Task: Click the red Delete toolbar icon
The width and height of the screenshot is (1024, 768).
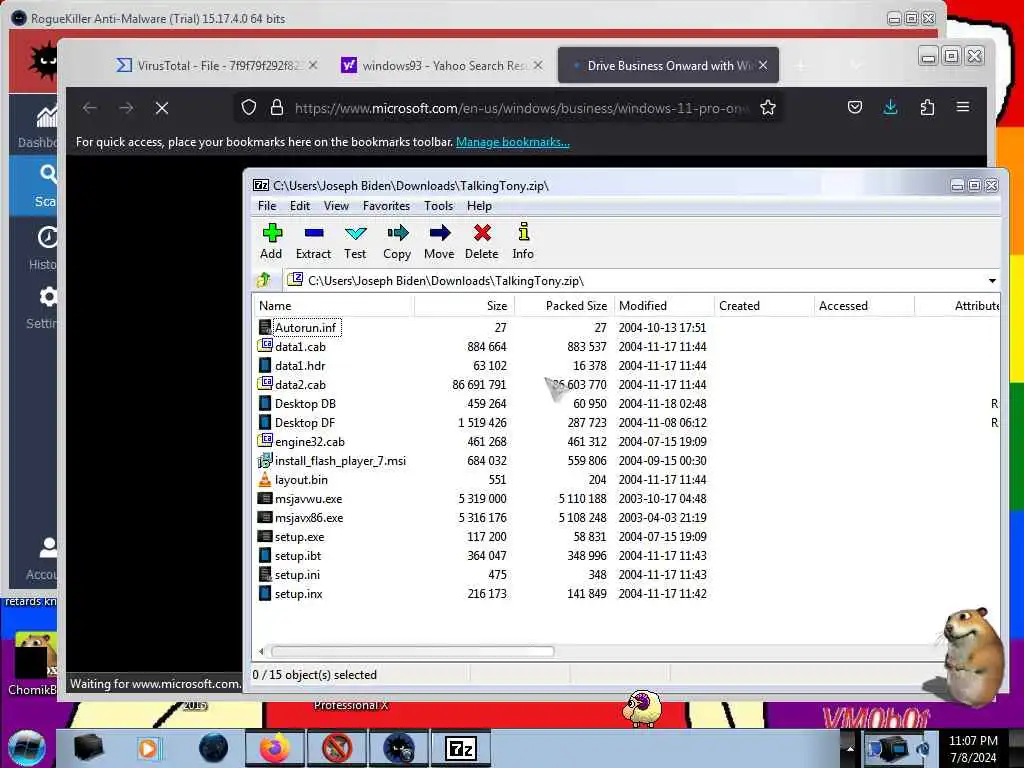Action: pos(482,241)
